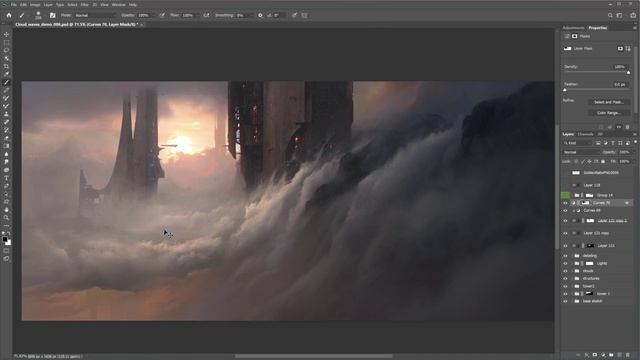Hide Layer 121 copy 2
This screenshot has width=640, height=360.
click(x=565, y=221)
